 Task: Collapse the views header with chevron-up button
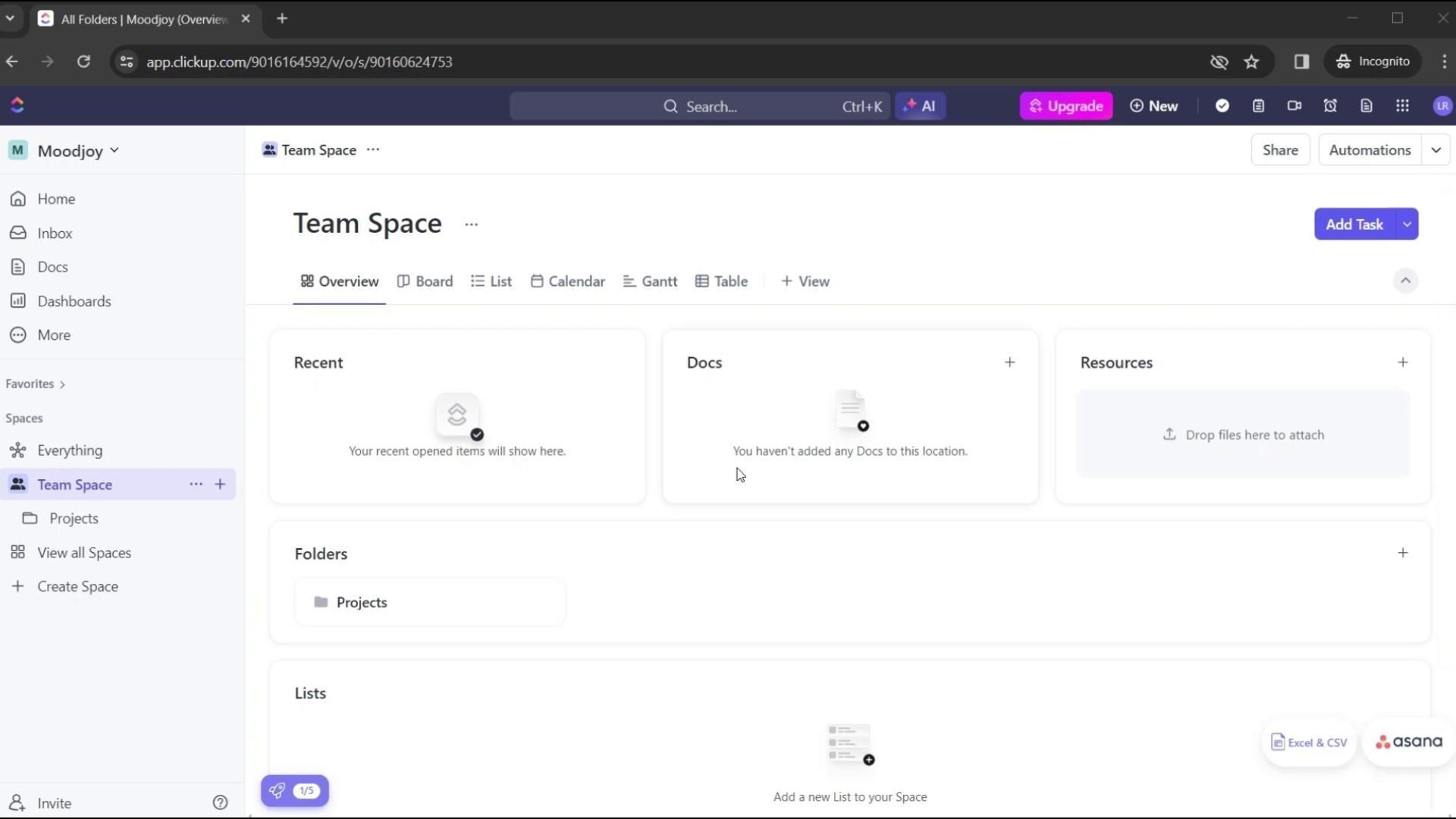pos(1405,281)
